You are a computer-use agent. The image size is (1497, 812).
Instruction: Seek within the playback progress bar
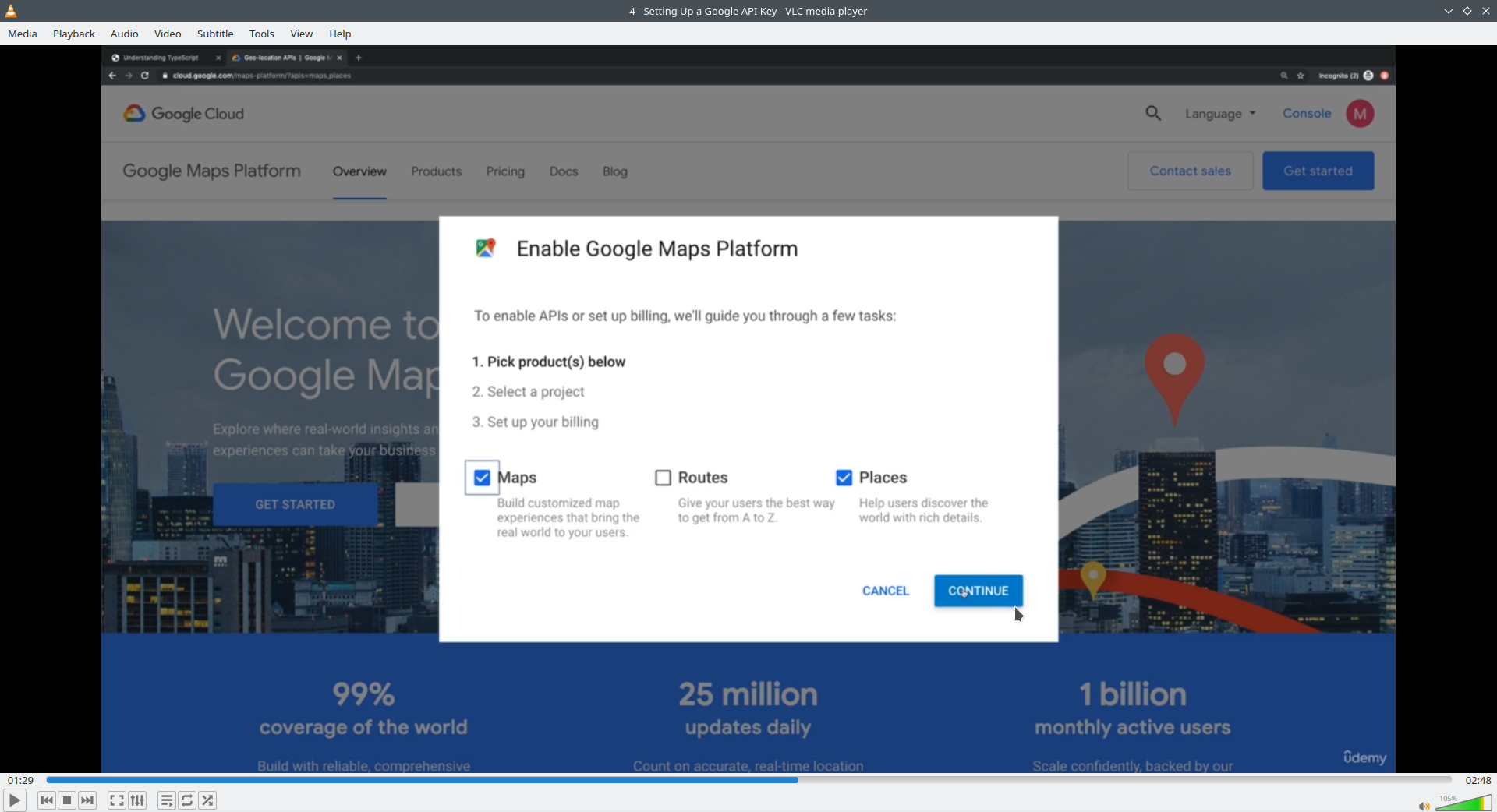[x=748, y=780]
